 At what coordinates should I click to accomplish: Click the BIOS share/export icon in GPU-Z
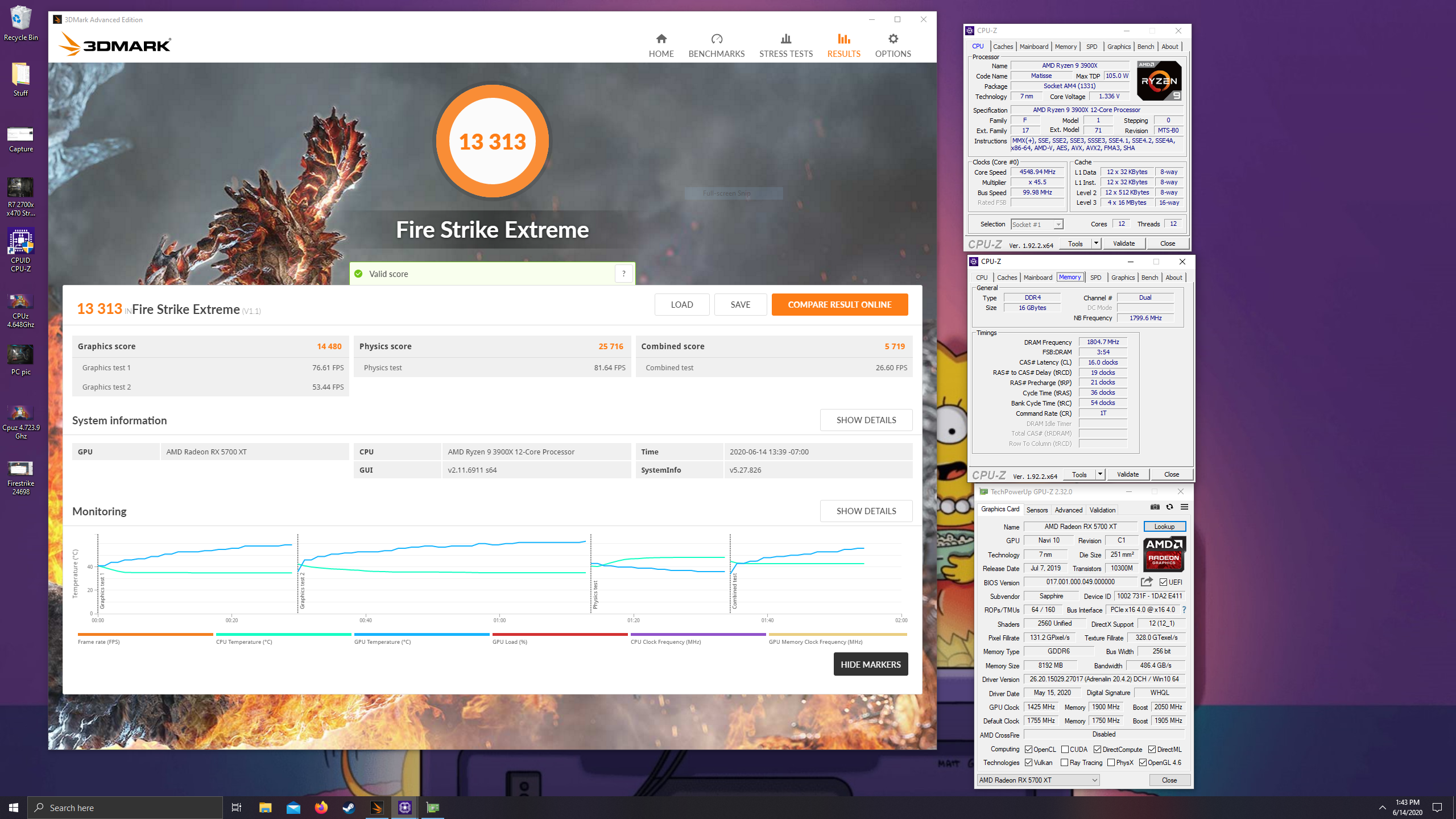(x=1147, y=582)
